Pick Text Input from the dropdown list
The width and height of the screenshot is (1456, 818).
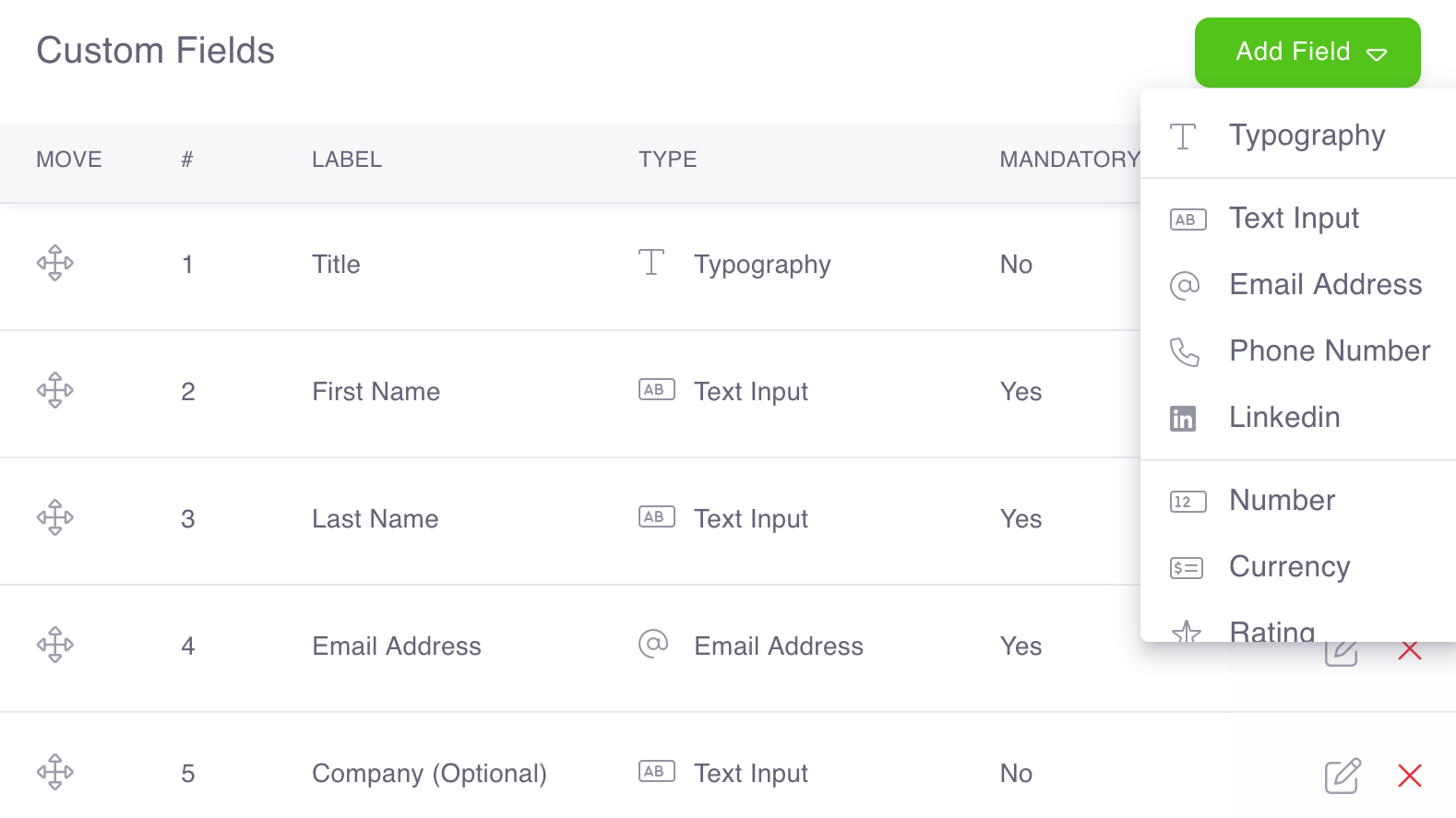tap(1293, 219)
